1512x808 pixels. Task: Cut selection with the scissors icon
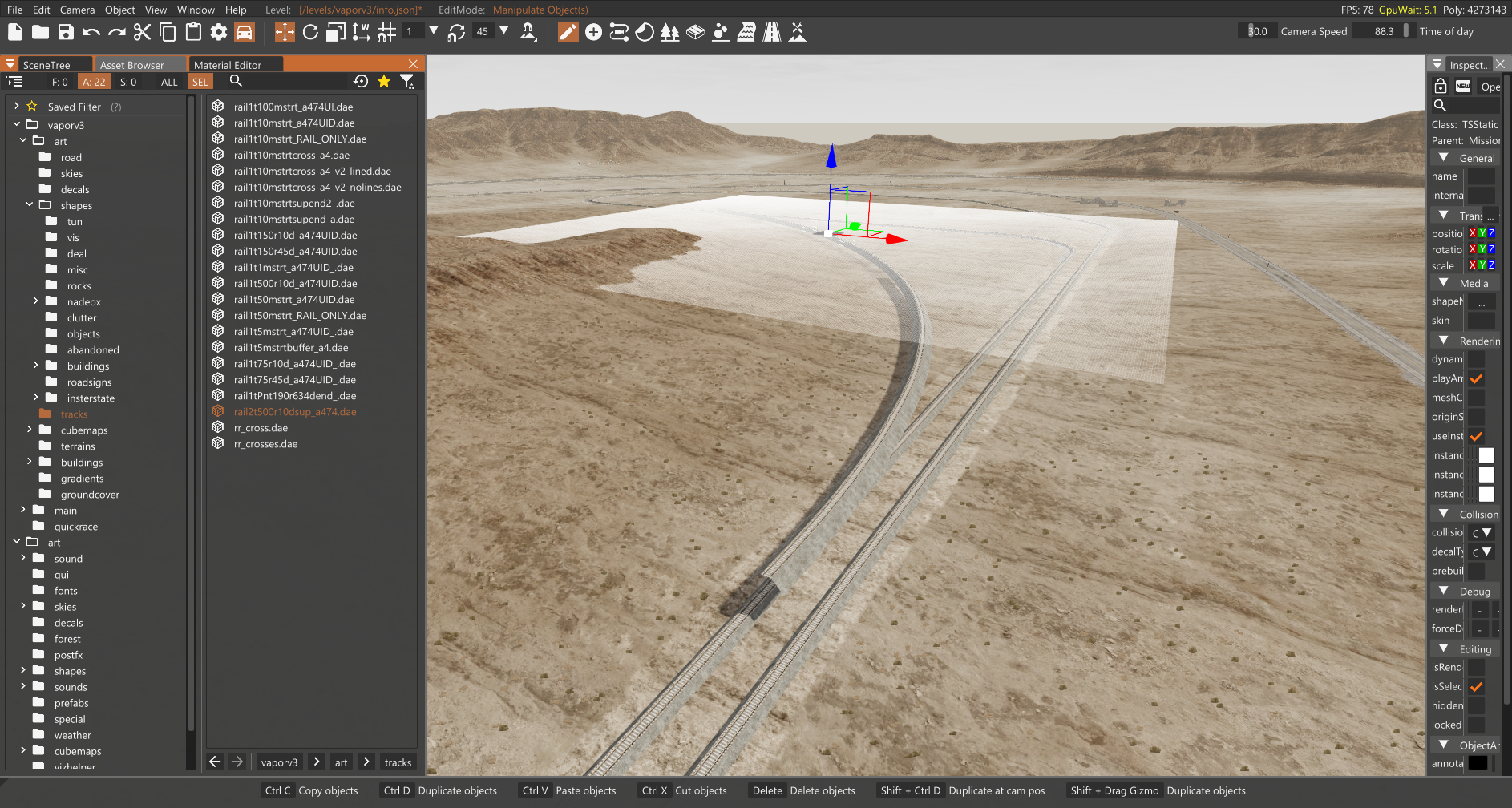click(142, 32)
